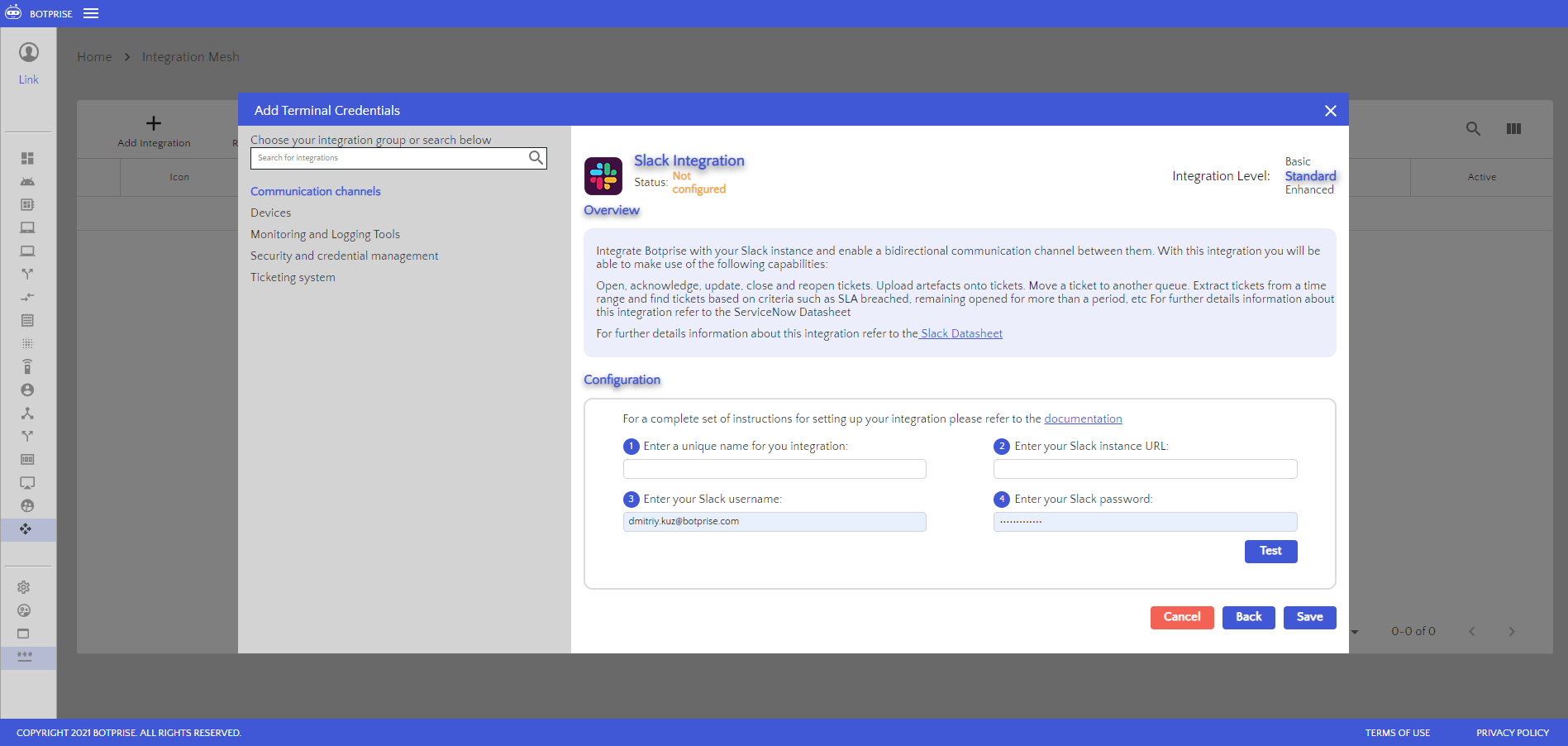
Task: Close the Add Terminal Credentials dialog
Action: 1330,111
